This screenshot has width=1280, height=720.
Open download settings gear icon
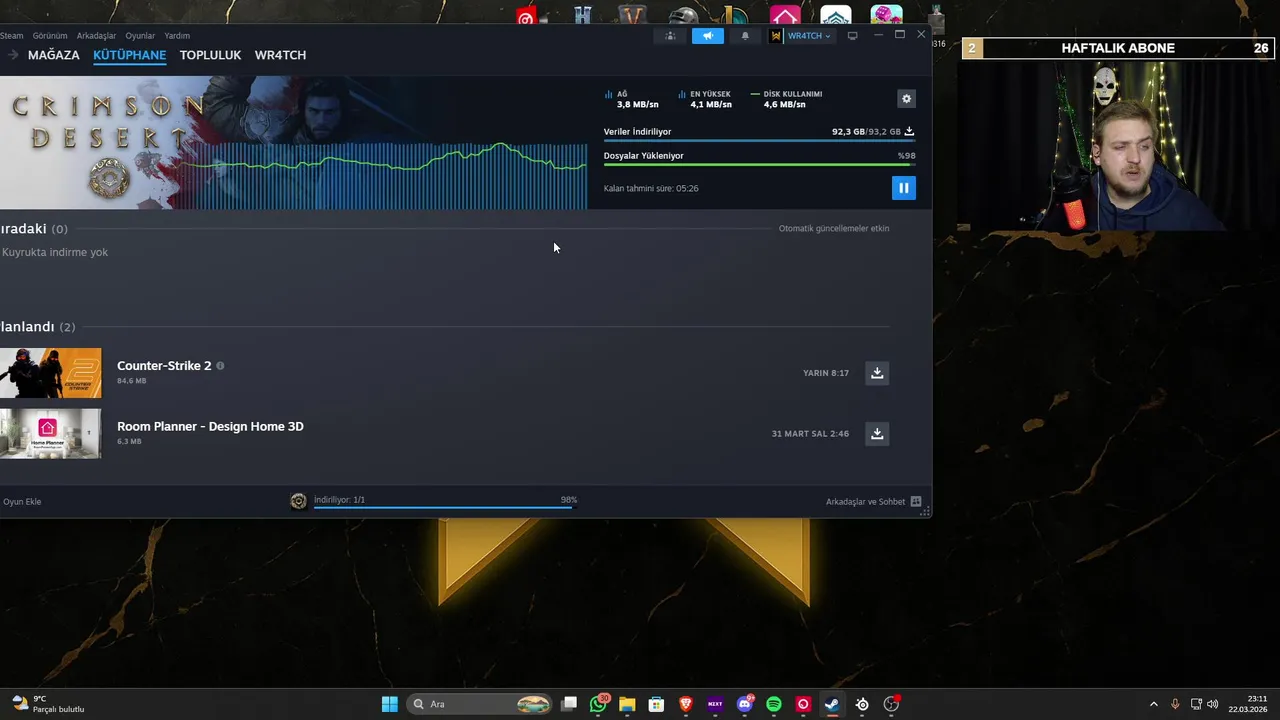[x=906, y=98]
